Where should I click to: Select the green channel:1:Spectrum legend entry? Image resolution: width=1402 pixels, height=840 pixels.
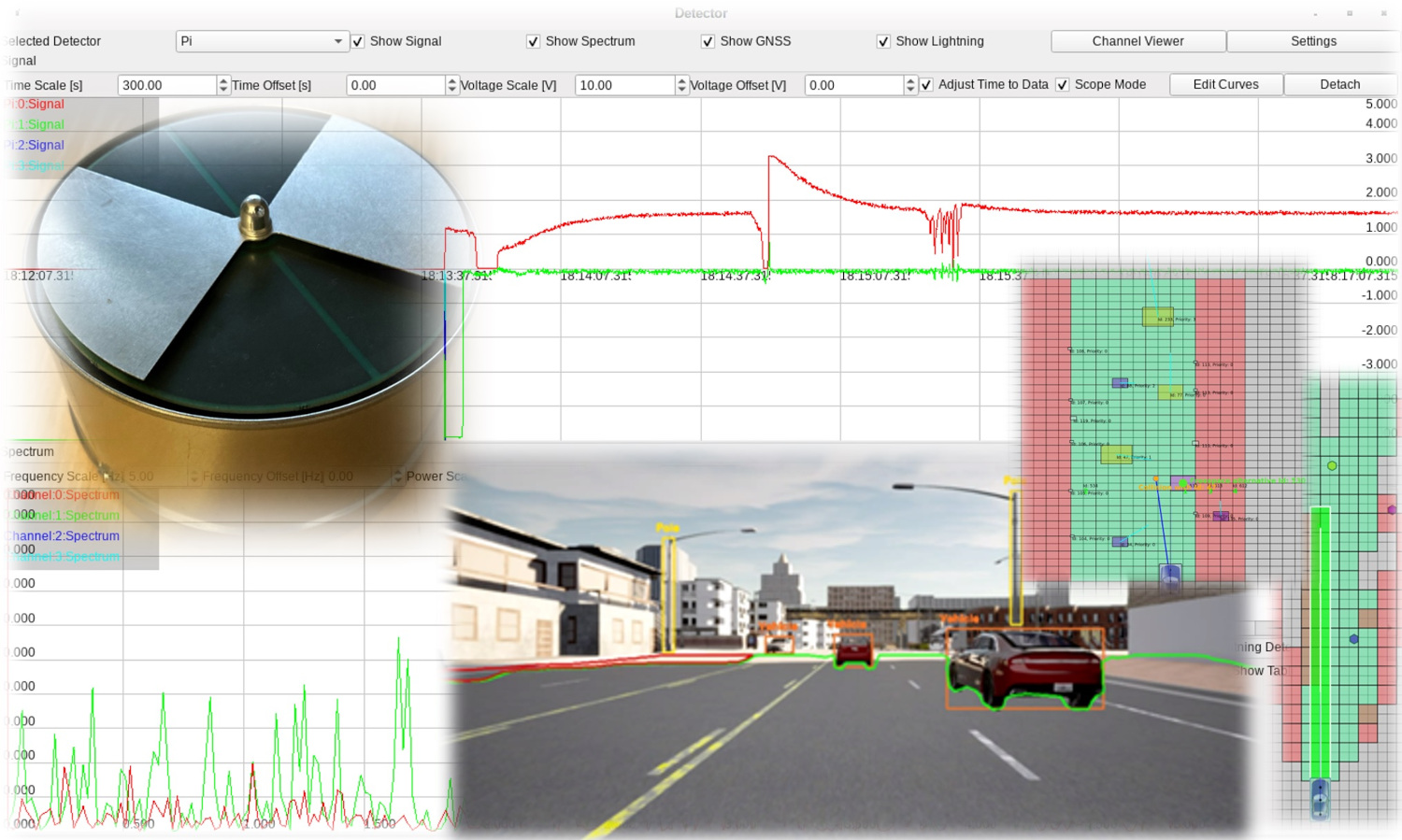coord(64,515)
